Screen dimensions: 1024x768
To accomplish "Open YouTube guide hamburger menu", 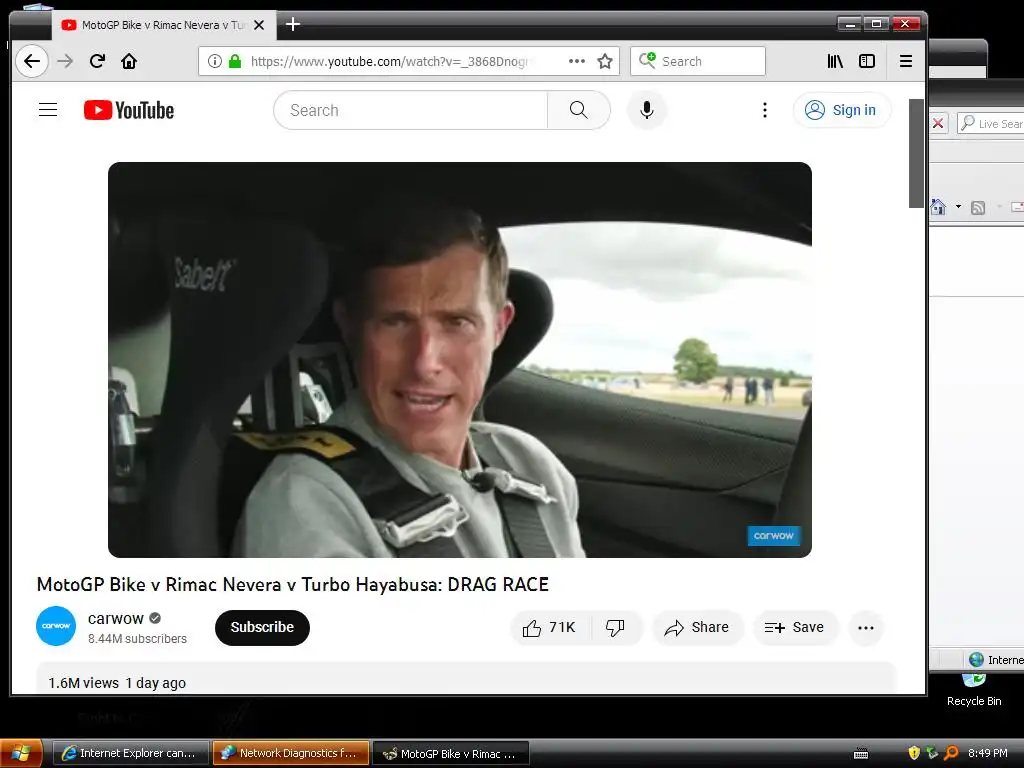I will [48, 110].
